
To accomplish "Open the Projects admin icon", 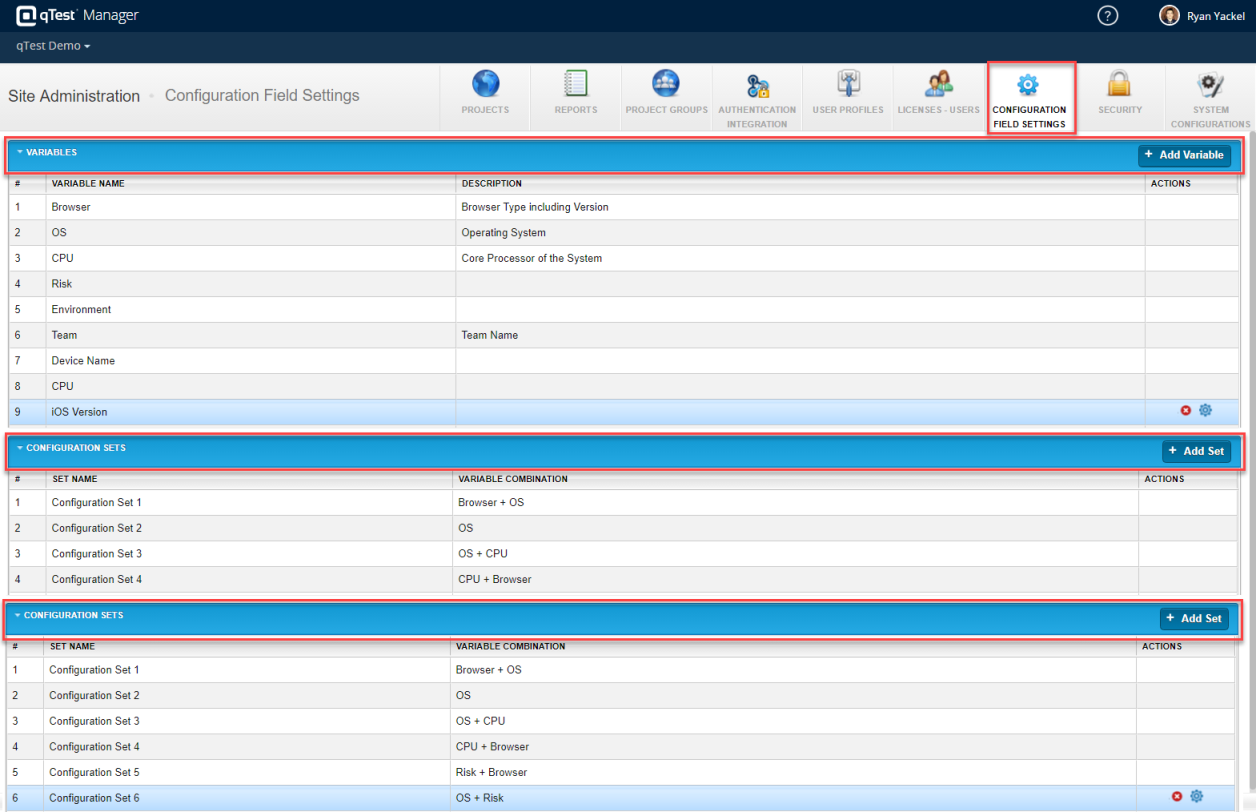I will click(485, 85).
